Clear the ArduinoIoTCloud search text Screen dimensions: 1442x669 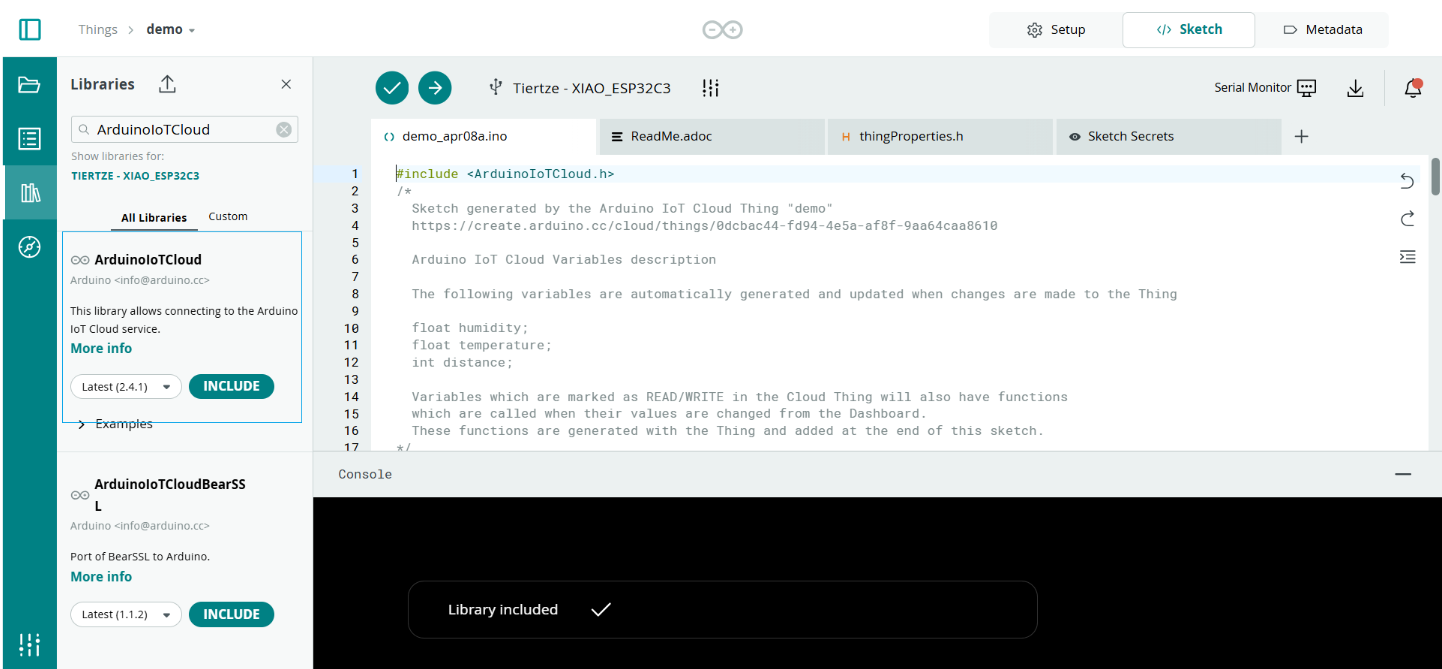click(x=284, y=129)
